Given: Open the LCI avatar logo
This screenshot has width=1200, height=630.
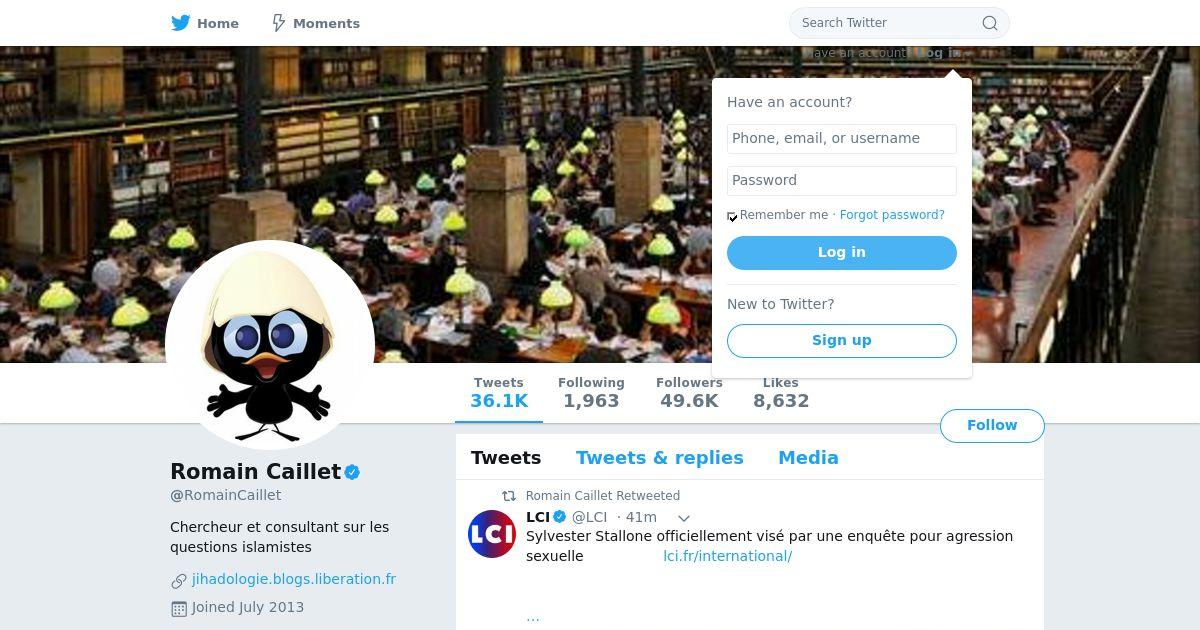Looking at the screenshot, I should [x=492, y=534].
